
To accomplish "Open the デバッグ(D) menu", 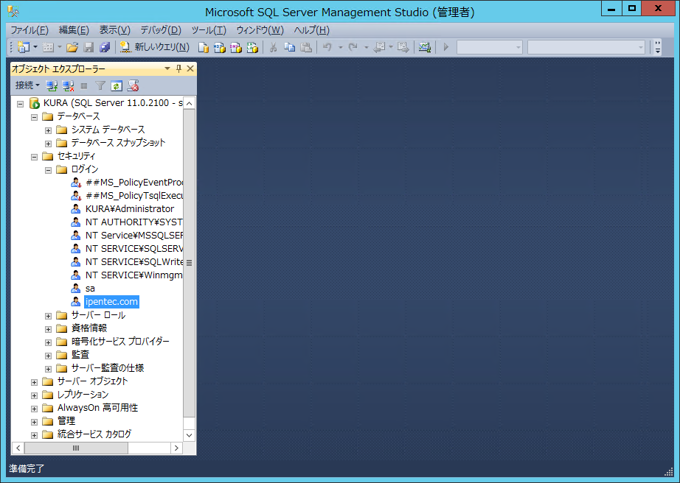I will (x=161, y=30).
